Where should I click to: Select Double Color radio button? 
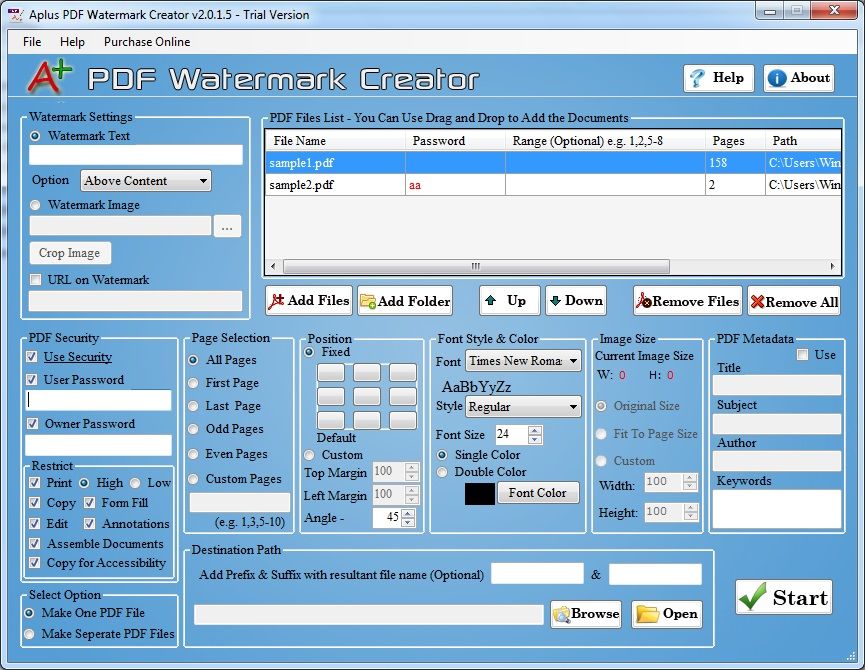(442, 472)
